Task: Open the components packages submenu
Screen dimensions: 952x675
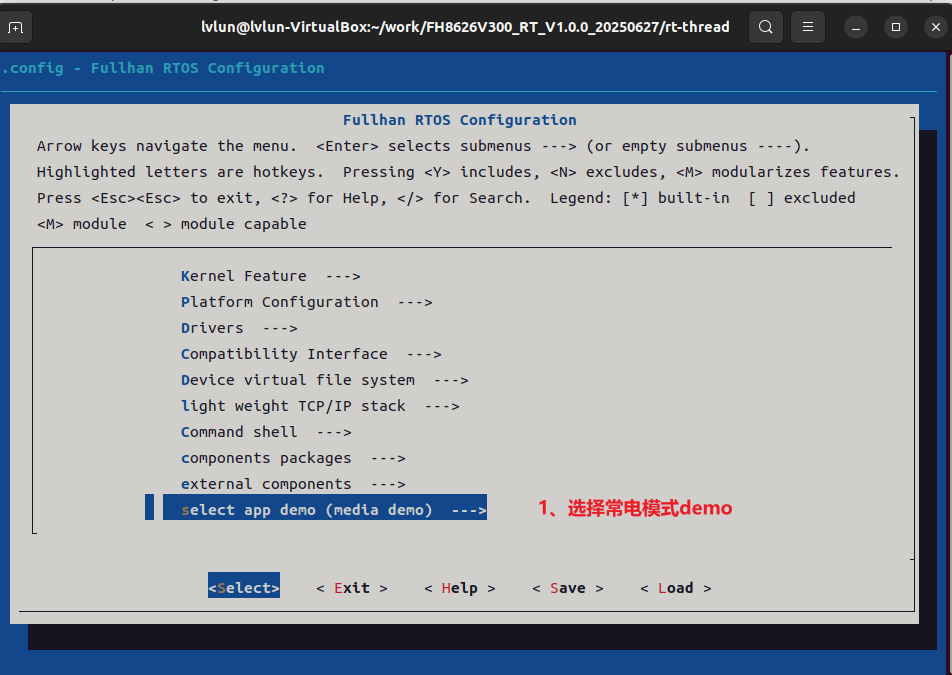Action: click(x=293, y=459)
